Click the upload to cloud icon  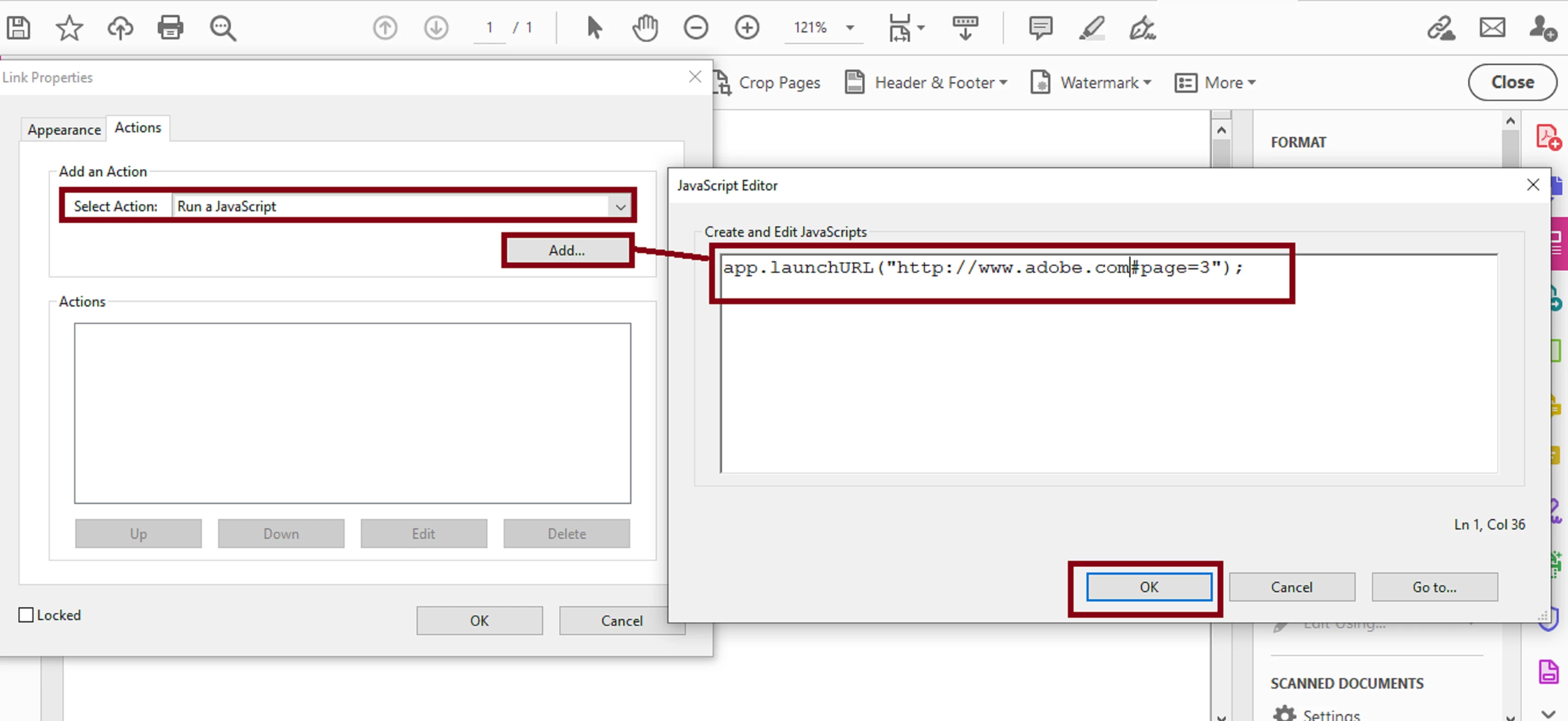[120, 27]
